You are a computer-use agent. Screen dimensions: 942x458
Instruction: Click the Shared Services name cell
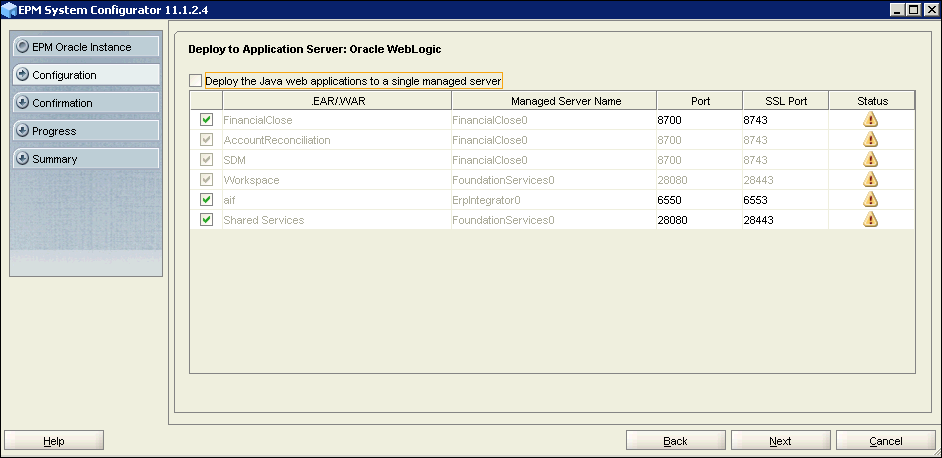point(337,220)
